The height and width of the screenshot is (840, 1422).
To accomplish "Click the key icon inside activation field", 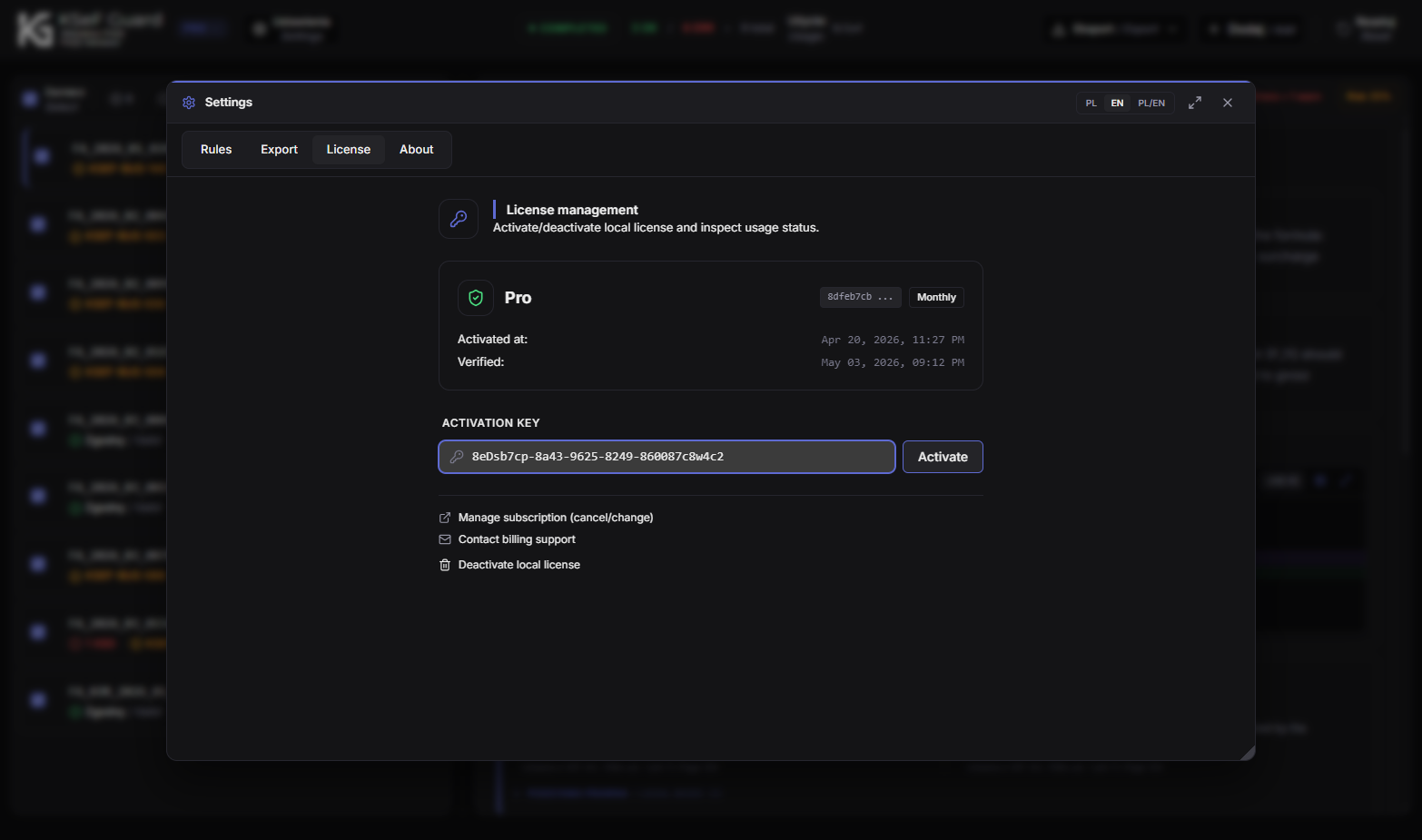I will click(457, 457).
